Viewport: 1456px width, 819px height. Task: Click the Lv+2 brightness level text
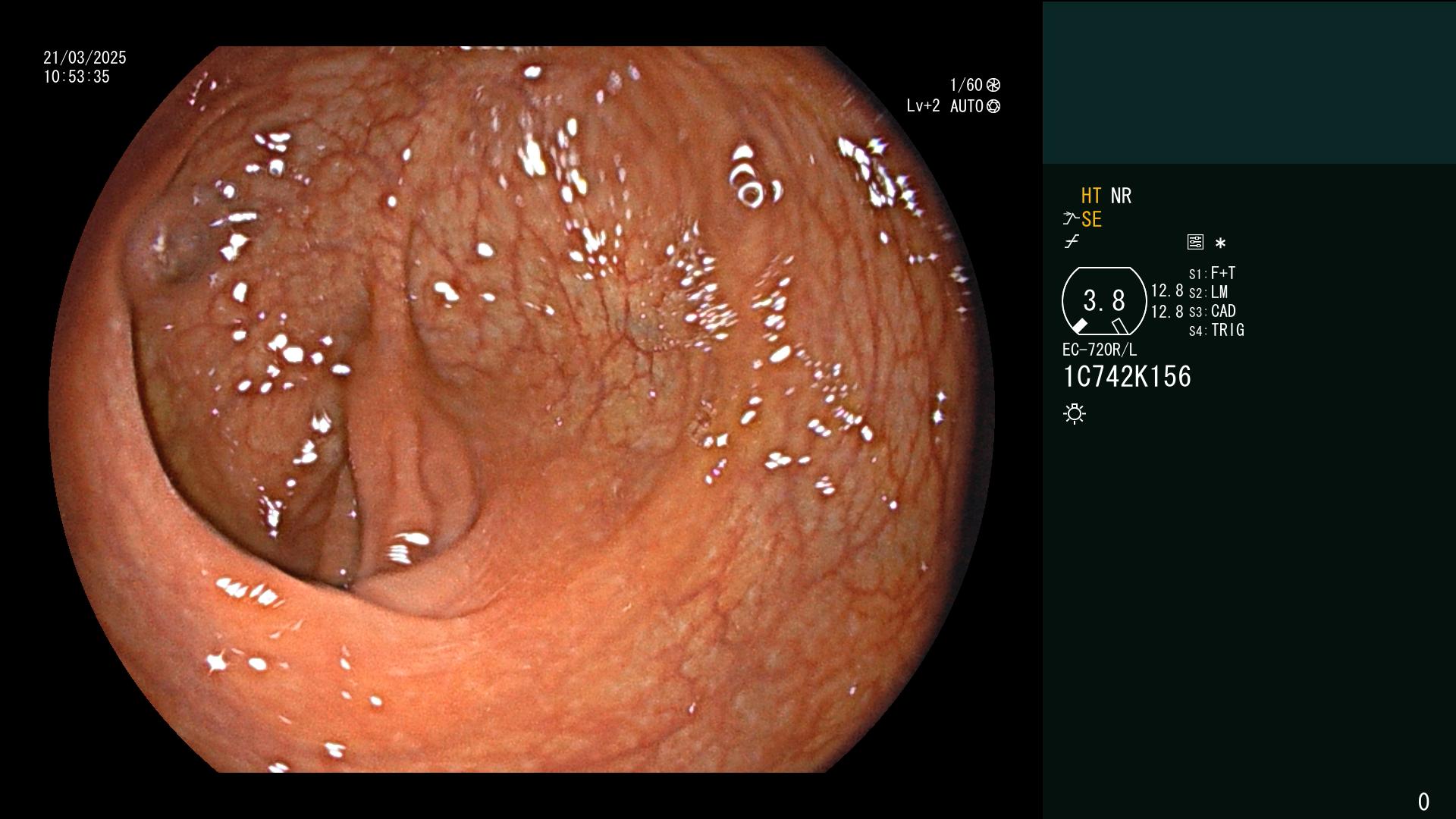click(x=923, y=106)
